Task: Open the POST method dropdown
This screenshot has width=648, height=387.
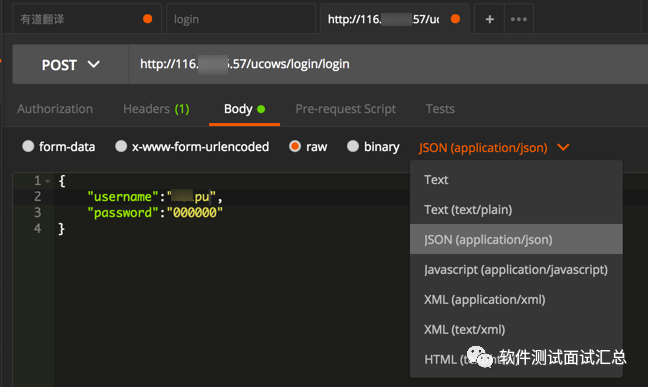Action: pyautogui.click(x=71, y=64)
